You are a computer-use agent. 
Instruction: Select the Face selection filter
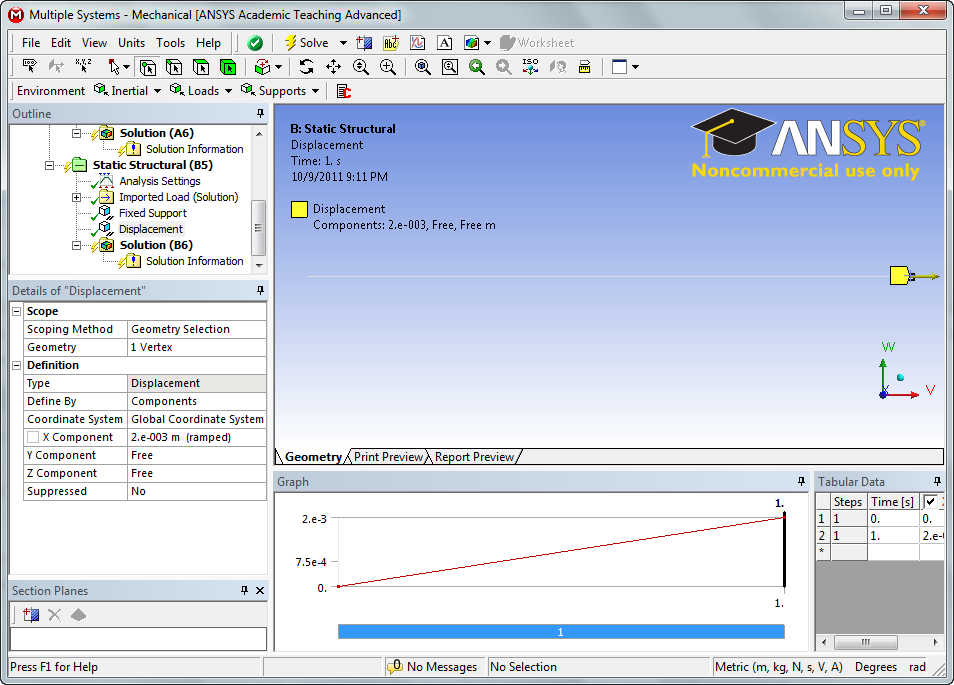coord(201,67)
